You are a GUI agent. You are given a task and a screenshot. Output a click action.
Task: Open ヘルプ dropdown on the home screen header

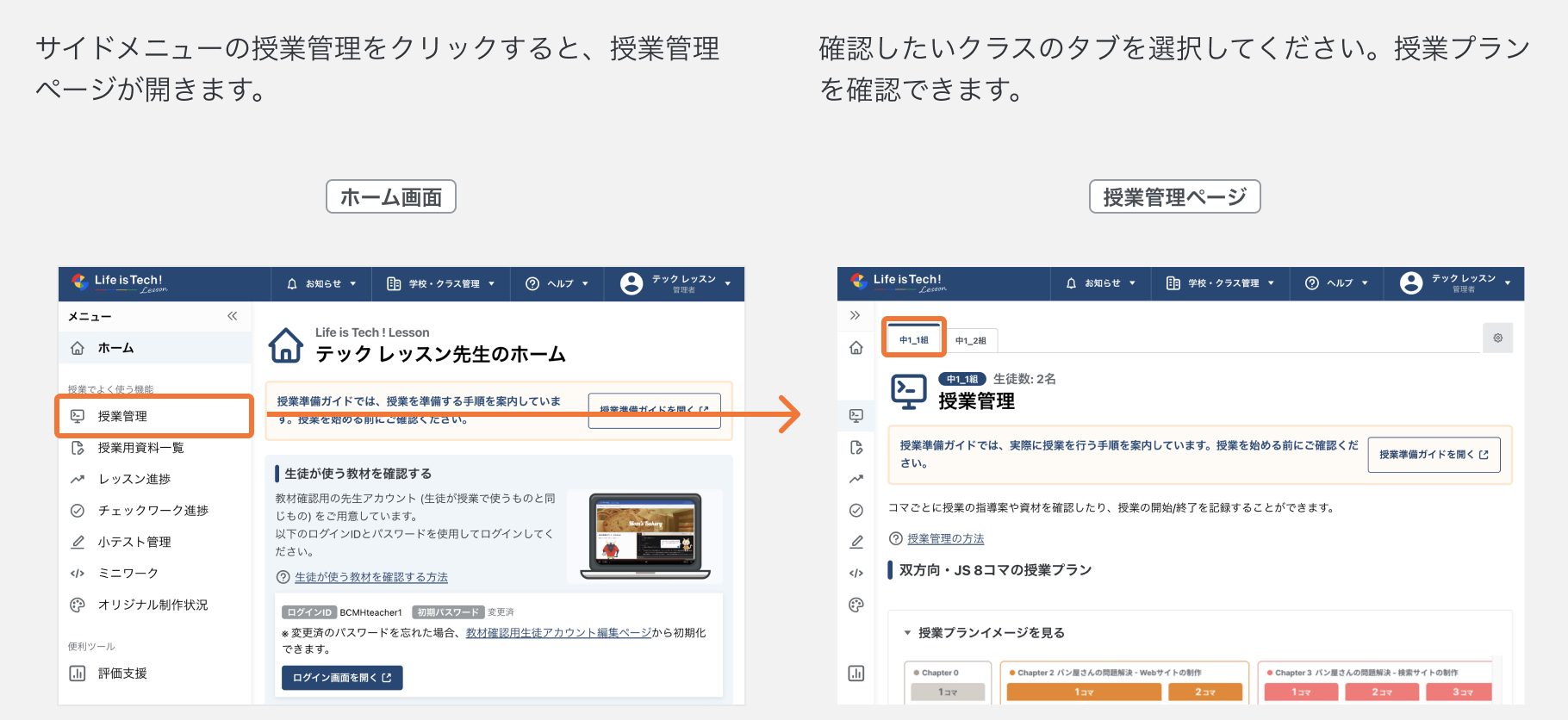pos(557,283)
